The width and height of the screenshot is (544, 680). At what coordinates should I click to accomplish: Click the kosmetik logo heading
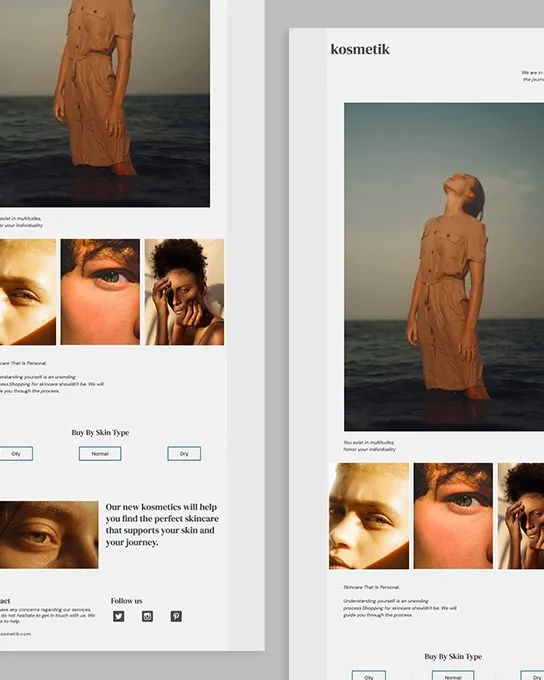click(x=360, y=49)
